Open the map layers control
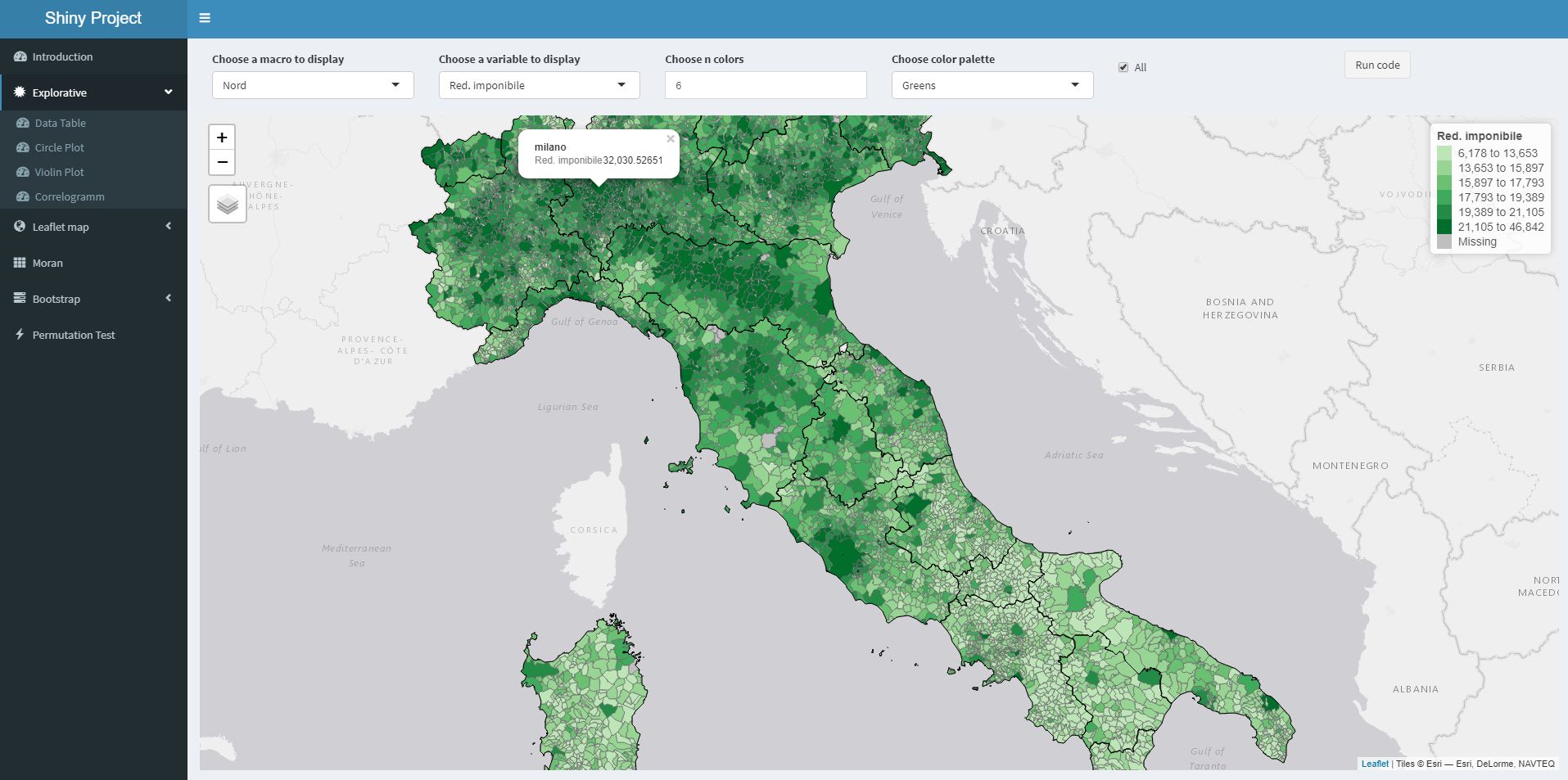This screenshot has width=1568, height=780. click(x=228, y=204)
